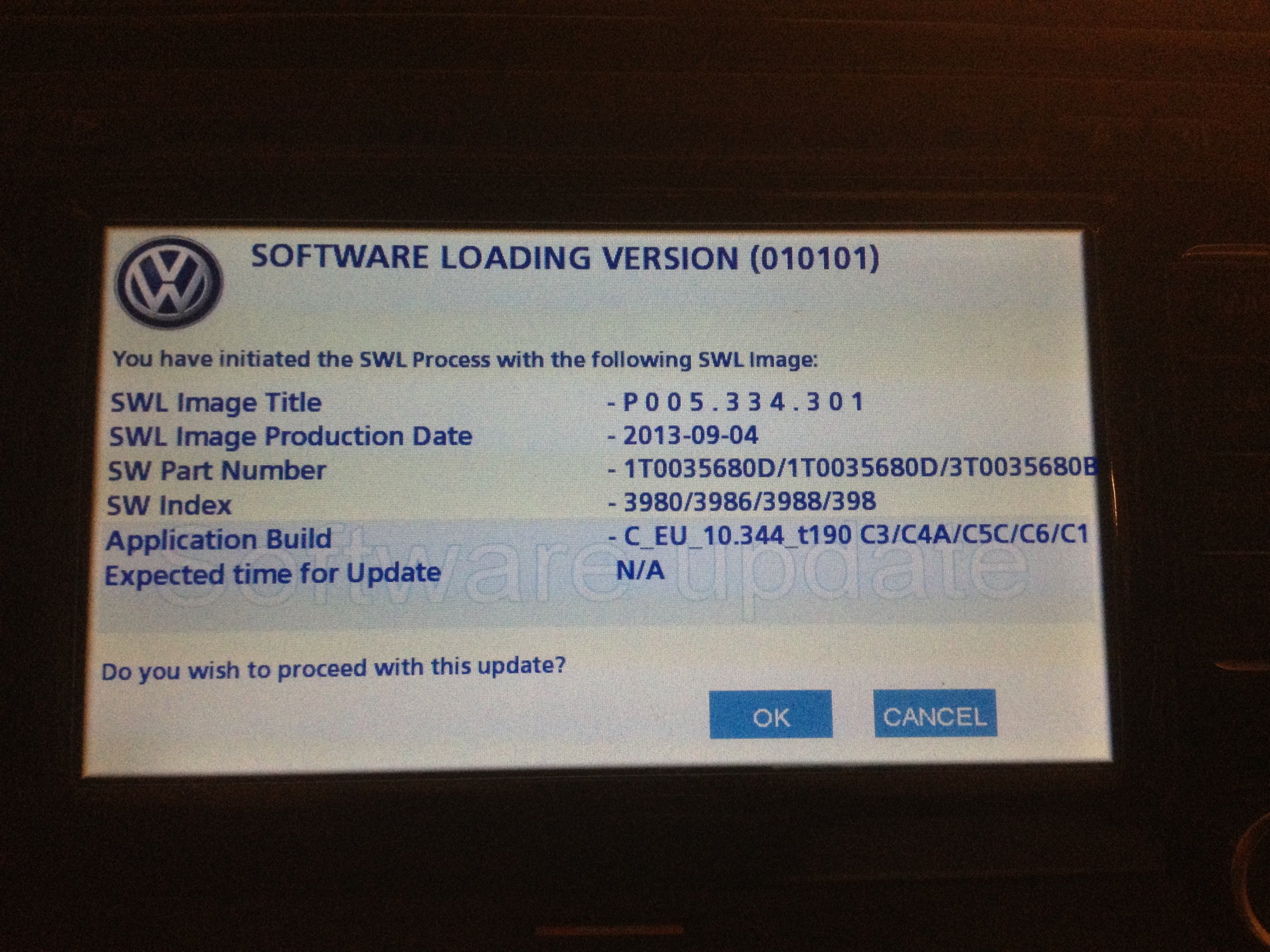1270x952 pixels.
Task: Click 'You have initiated the SWL Process' line
Action: (x=465, y=359)
